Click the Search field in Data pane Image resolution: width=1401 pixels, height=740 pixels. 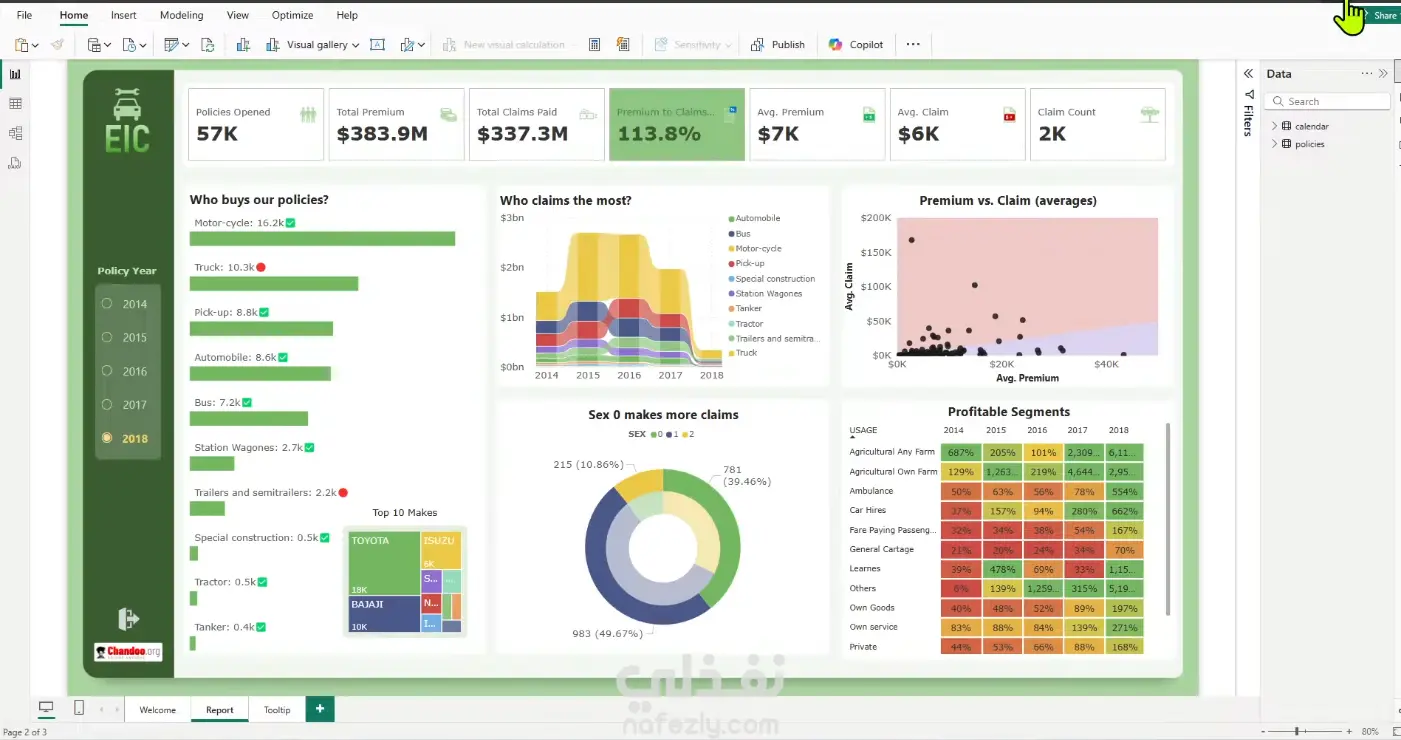(x=1327, y=101)
